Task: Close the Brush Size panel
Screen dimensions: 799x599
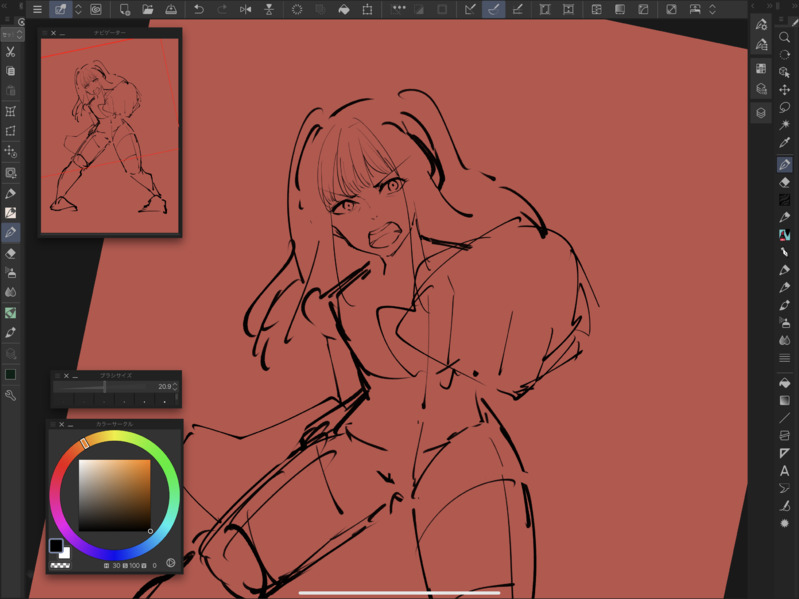Action: [66, 376]
